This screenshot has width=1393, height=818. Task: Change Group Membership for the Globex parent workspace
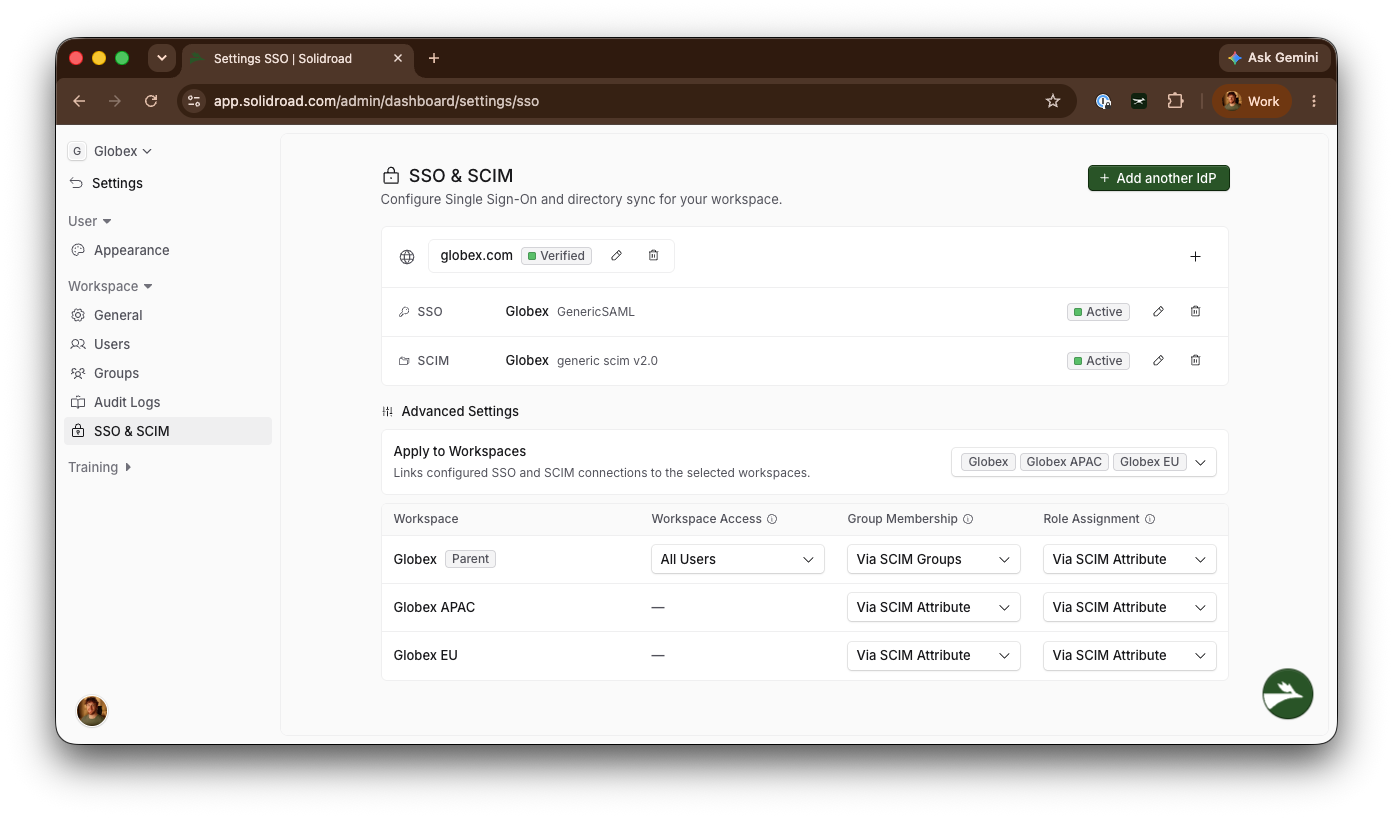coord(934,559)
